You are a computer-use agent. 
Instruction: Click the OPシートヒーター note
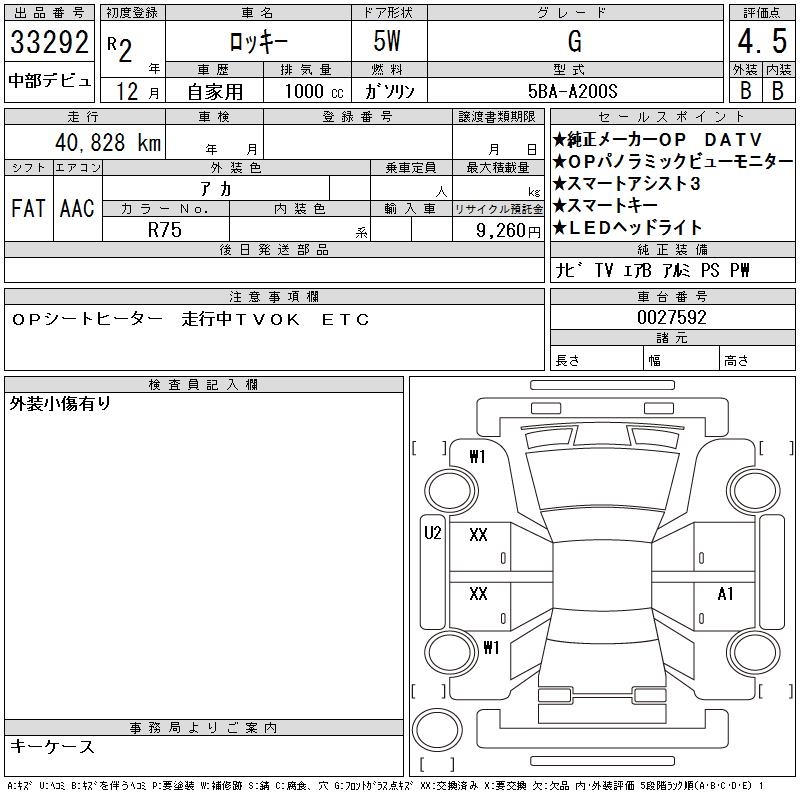[x=87, y=319]
